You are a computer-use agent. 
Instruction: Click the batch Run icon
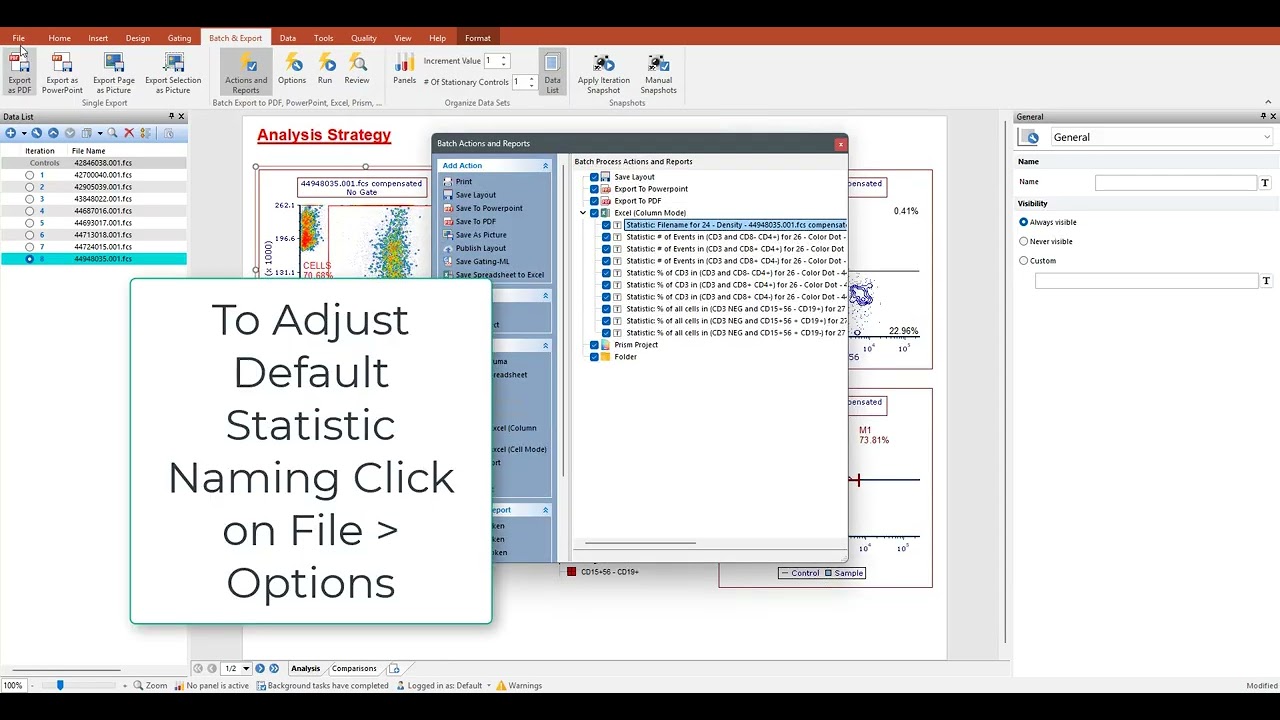[325, 70]
